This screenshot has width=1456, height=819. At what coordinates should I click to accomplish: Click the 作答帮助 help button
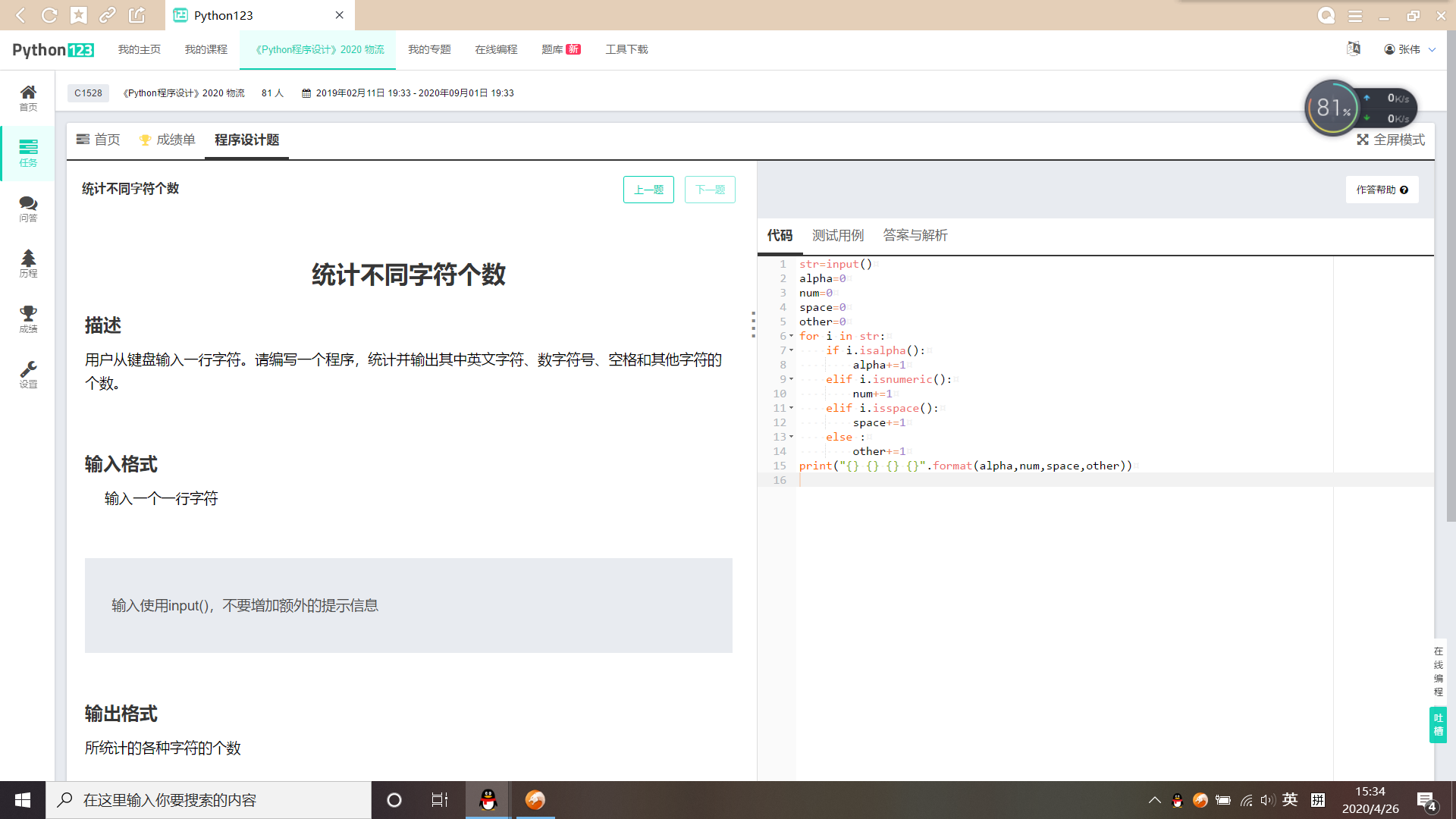click(x=1382, y=190)
